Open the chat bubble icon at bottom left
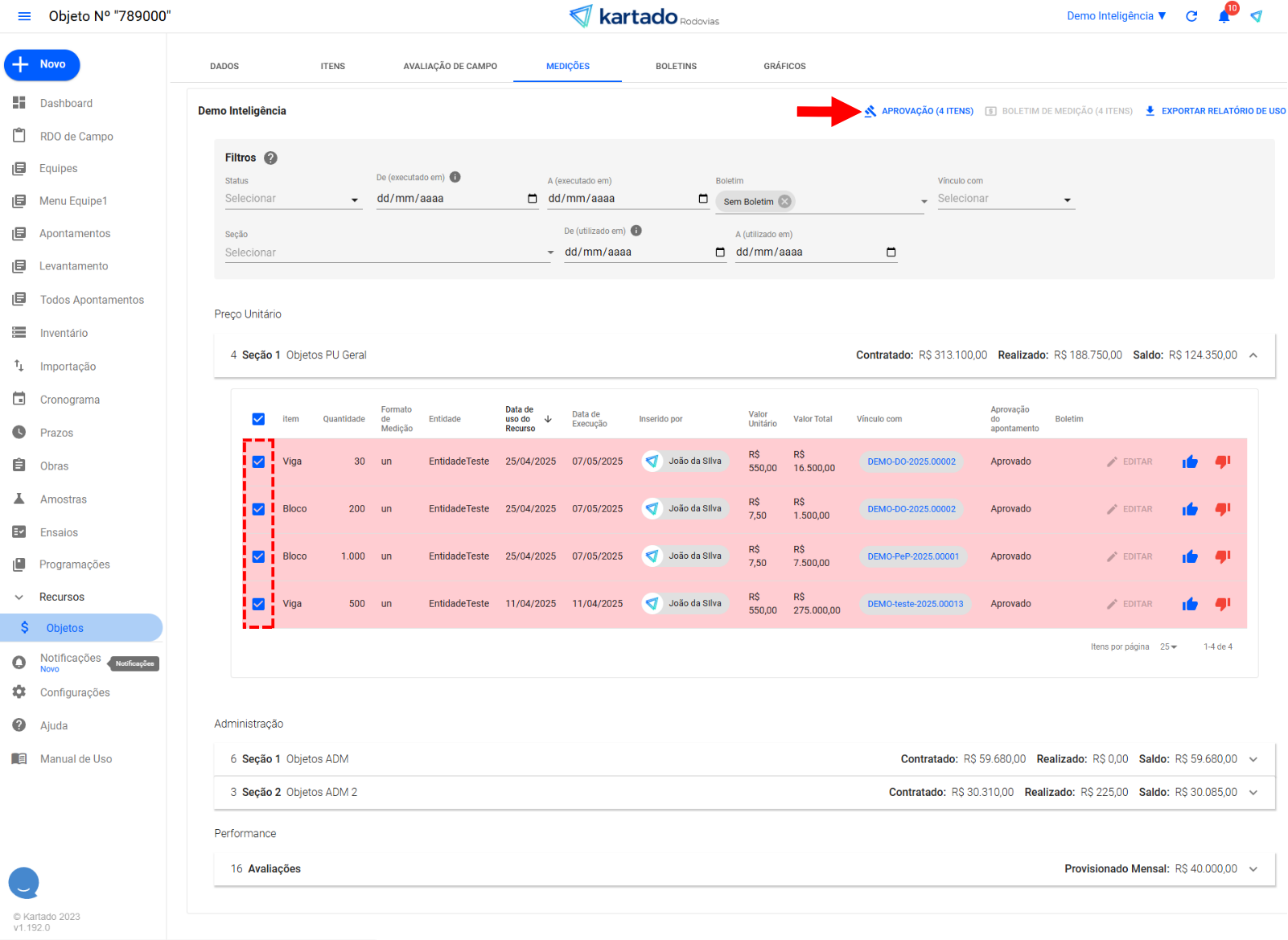The height and width of the screenshot is (940, 1288). (x=24, y=882)
